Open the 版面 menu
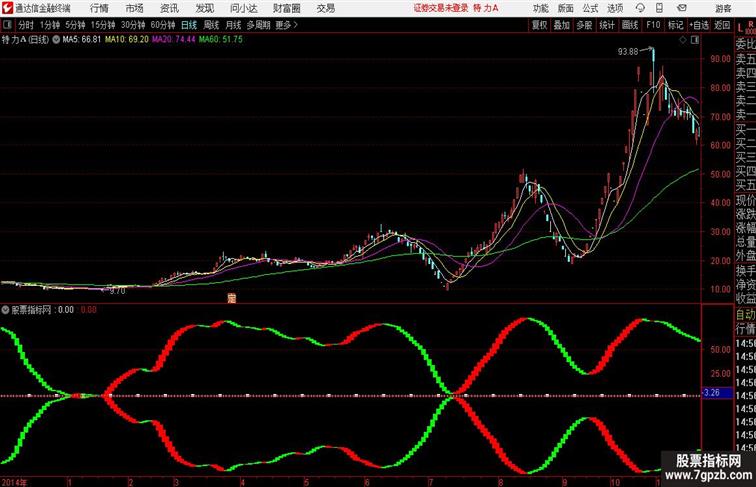 (566, 8)
